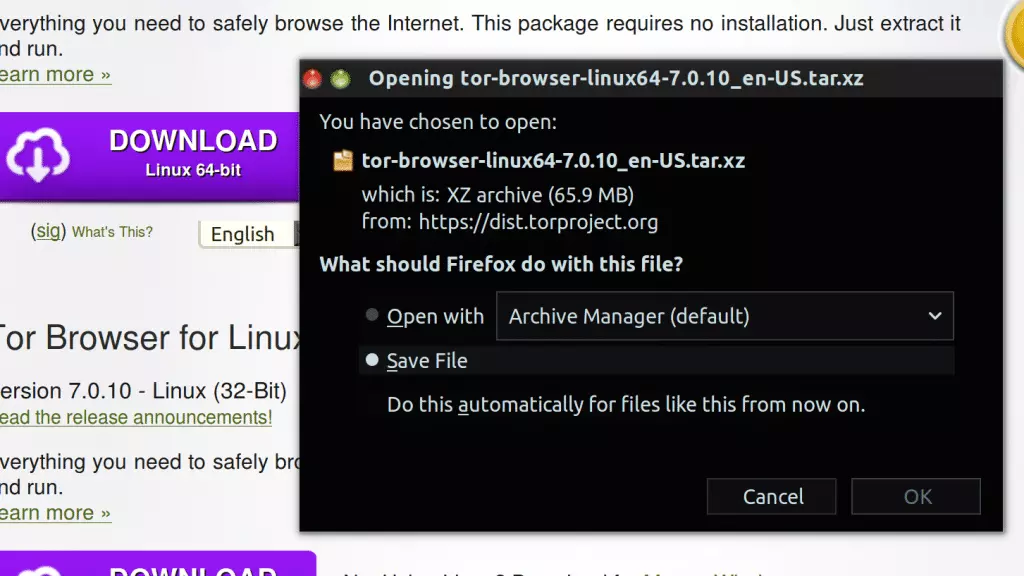This screenshot has width=1024, height=576.
Task: Follow the "Learn more »" link above the Download button
Action: pyautogui.click(x=55, y=75)
